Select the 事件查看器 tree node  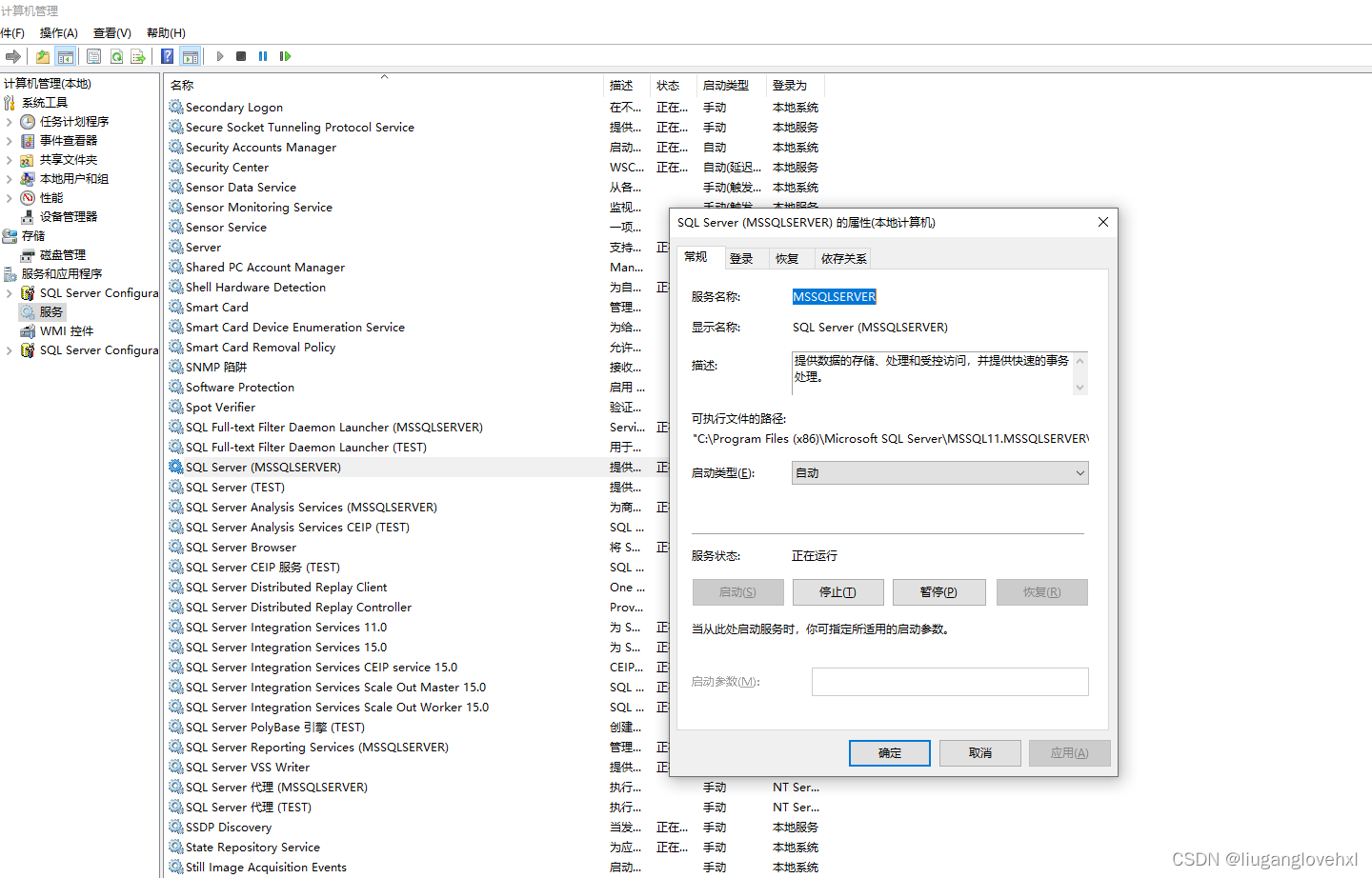pyautogui.click(x=68, y=141)
